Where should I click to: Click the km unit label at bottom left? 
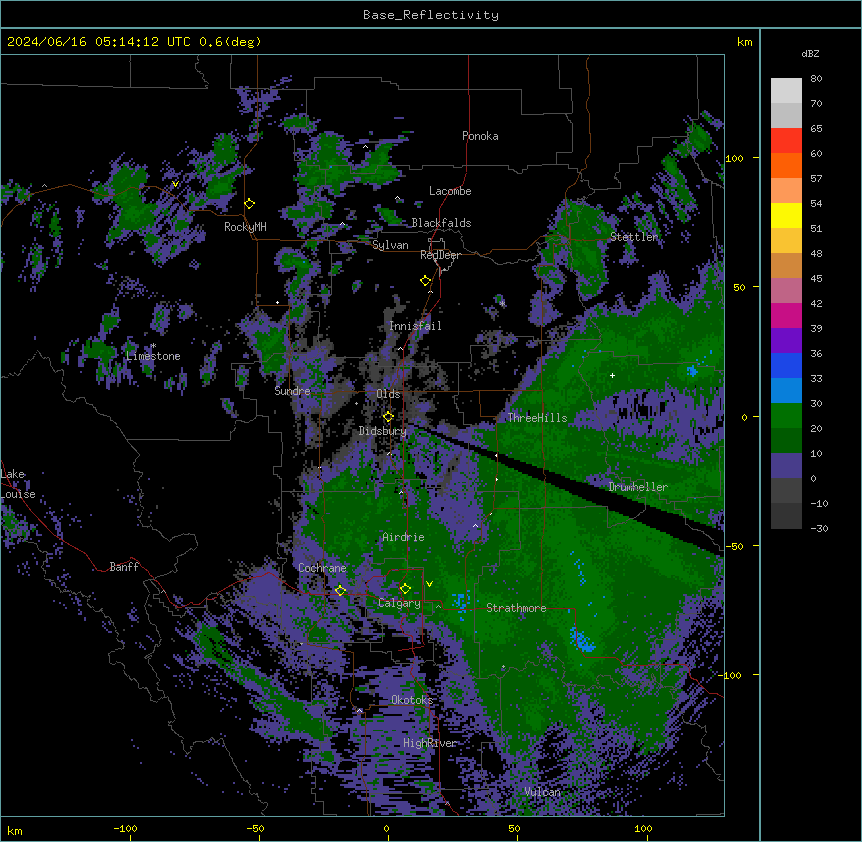tap(15, 830)
